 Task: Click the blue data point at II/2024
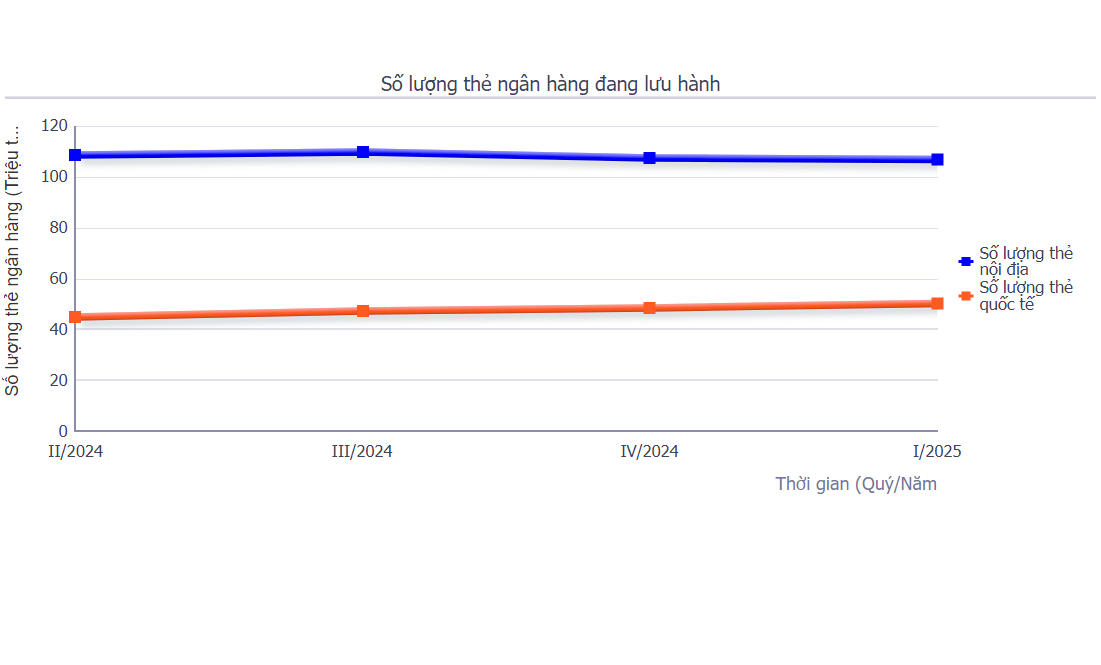75,155
